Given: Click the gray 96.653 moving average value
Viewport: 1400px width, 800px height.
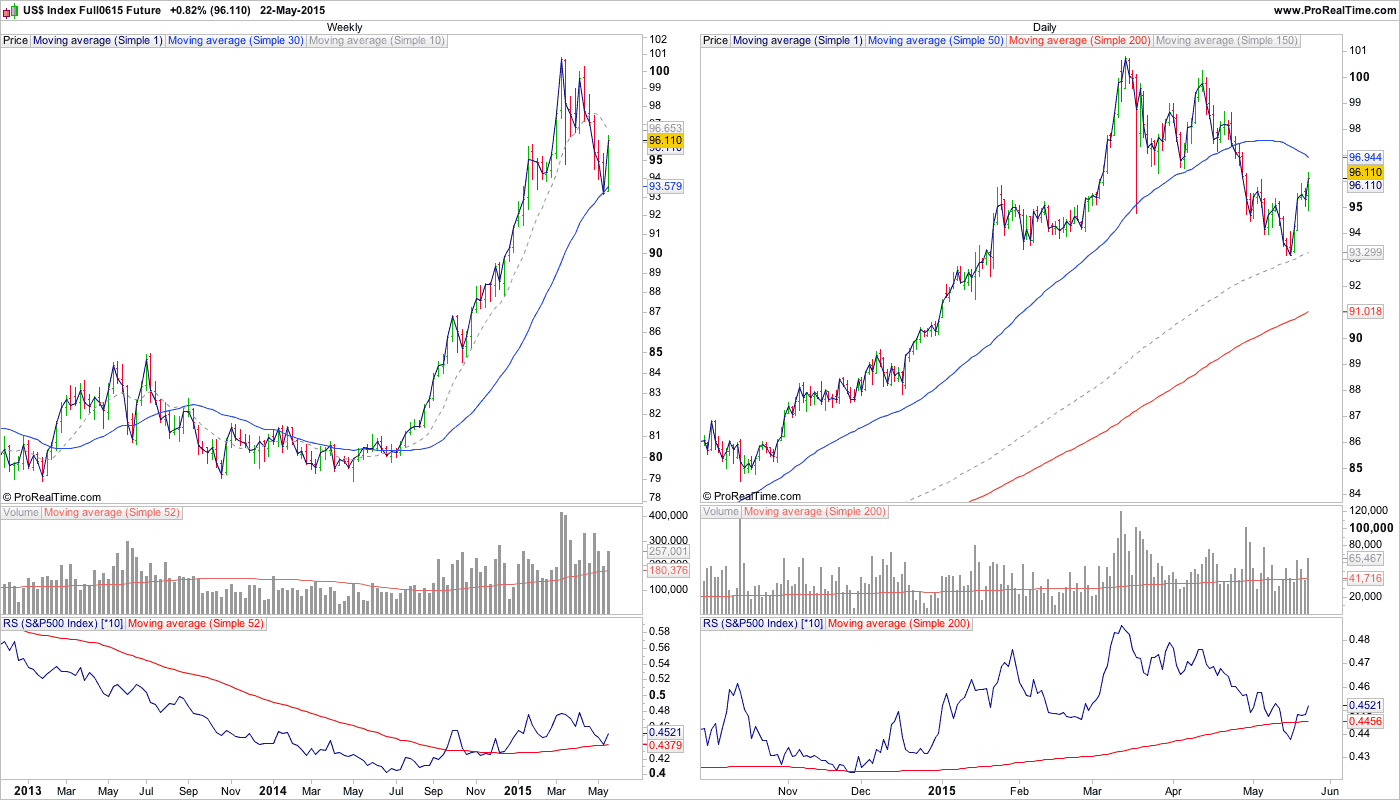Looking at the screenshot, I should coord(666,128).
